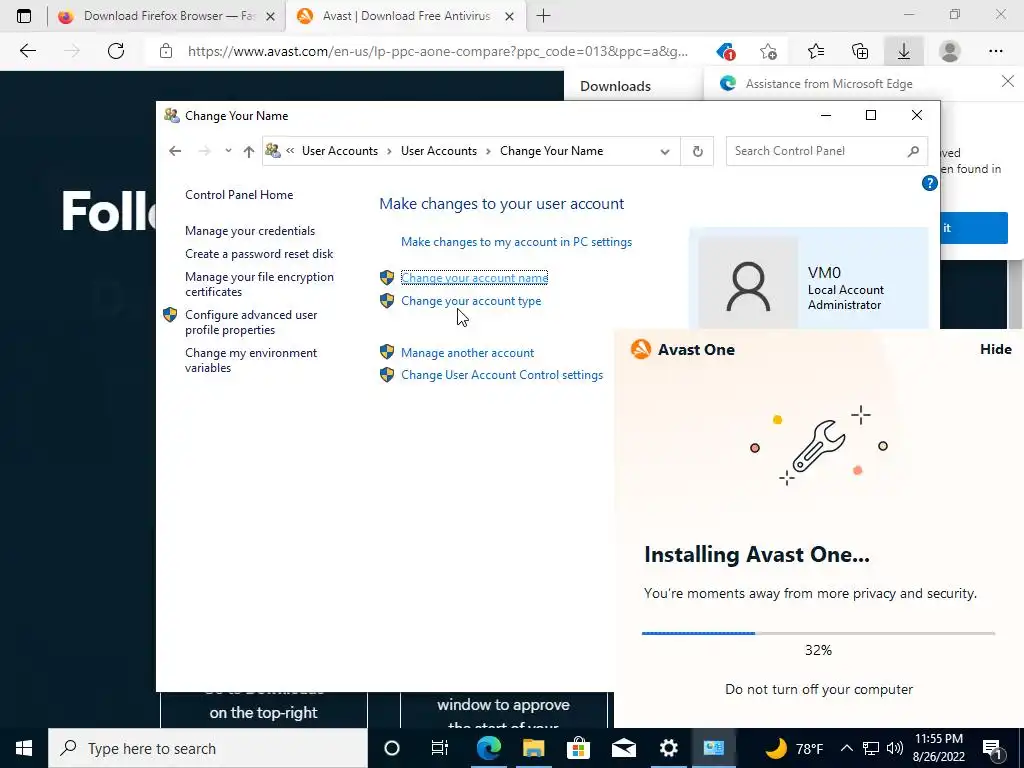
Task: Open Change my environment variables
Action: (x=251, y=360)
